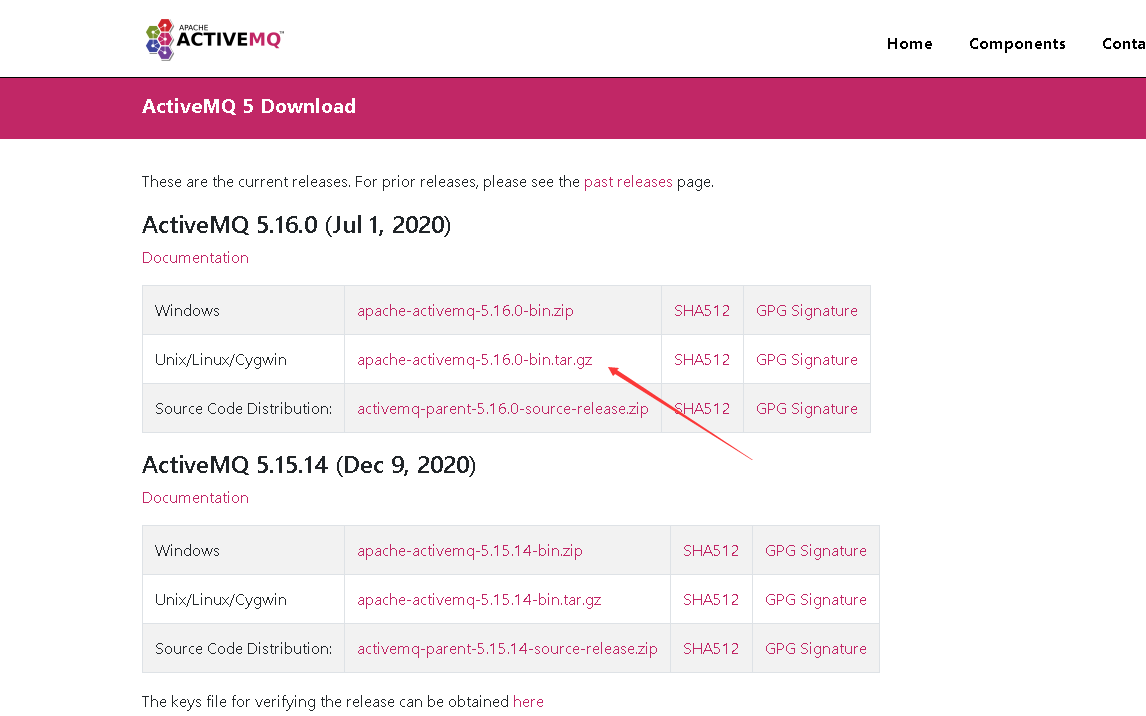This screenshot has height=716, width=1146.
Task: Open SHA512 for 5.16.0 source release
Action: 702,408
